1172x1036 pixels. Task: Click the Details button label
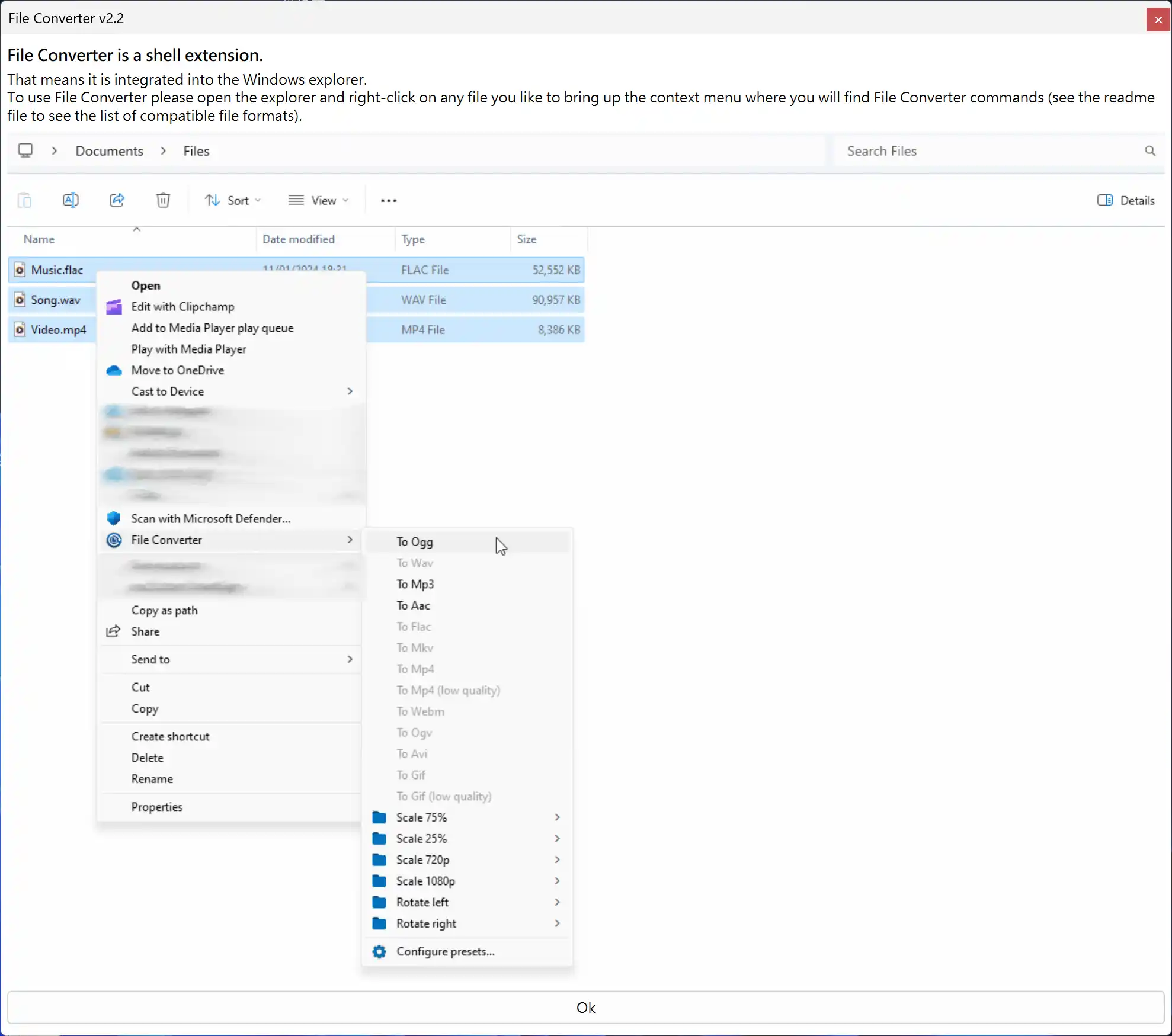(x=1137, y=201)
